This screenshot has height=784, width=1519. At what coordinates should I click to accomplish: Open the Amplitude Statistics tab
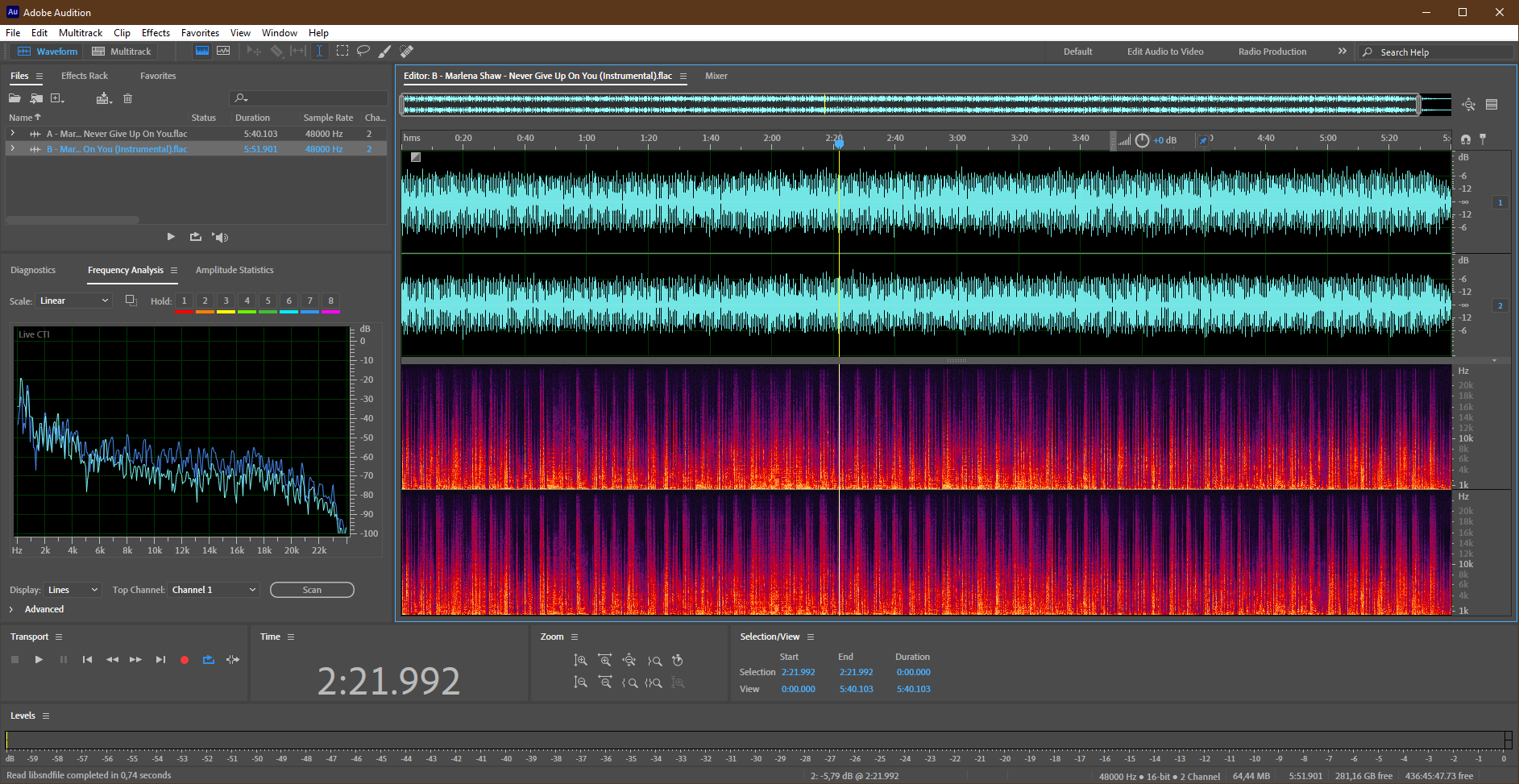pos(234,270)
